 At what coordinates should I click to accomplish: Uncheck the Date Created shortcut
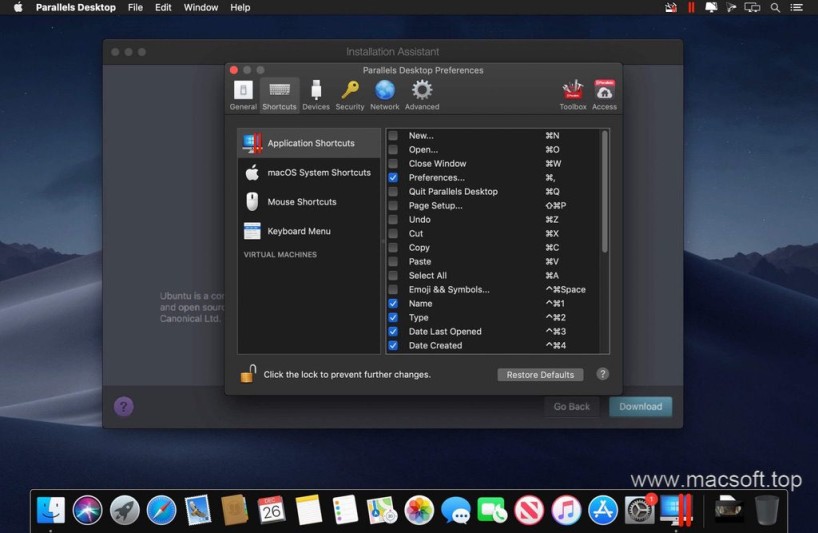393,346
